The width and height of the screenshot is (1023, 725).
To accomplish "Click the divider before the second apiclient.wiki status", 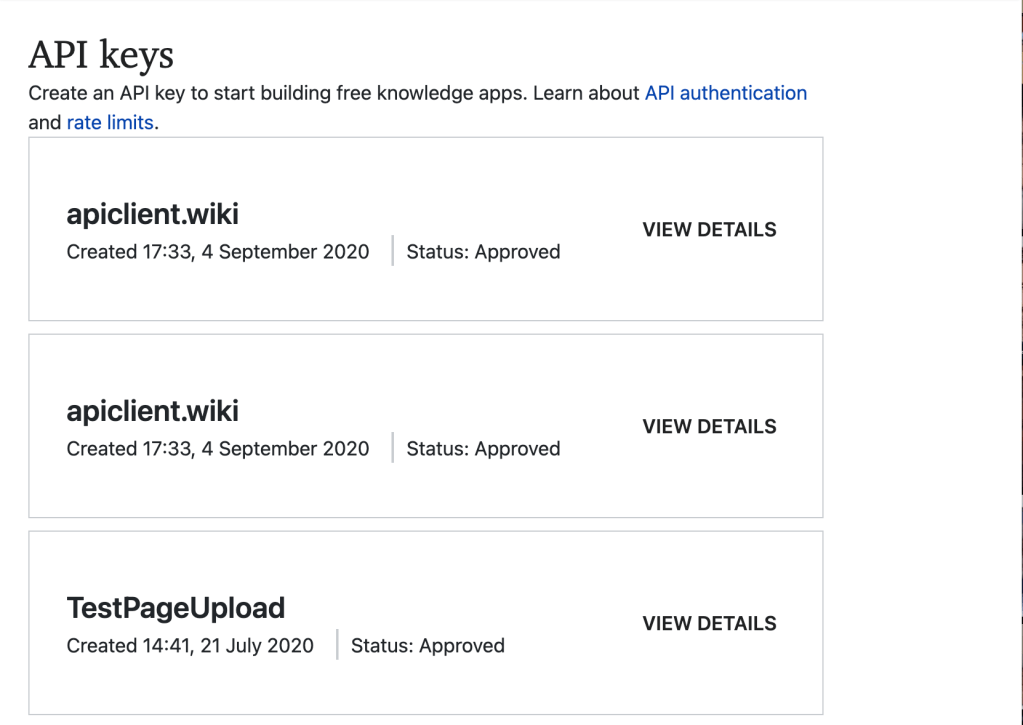I will (x=392, y=448).
